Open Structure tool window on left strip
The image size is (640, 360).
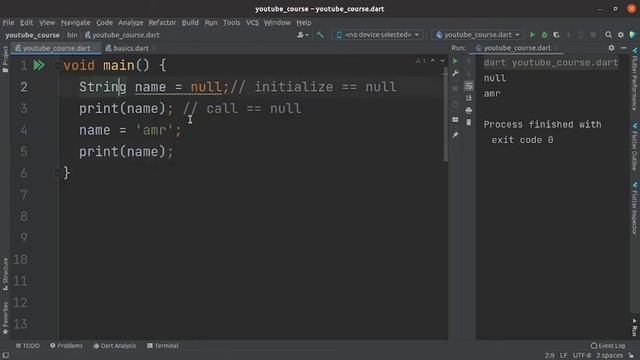pos(5,274)
